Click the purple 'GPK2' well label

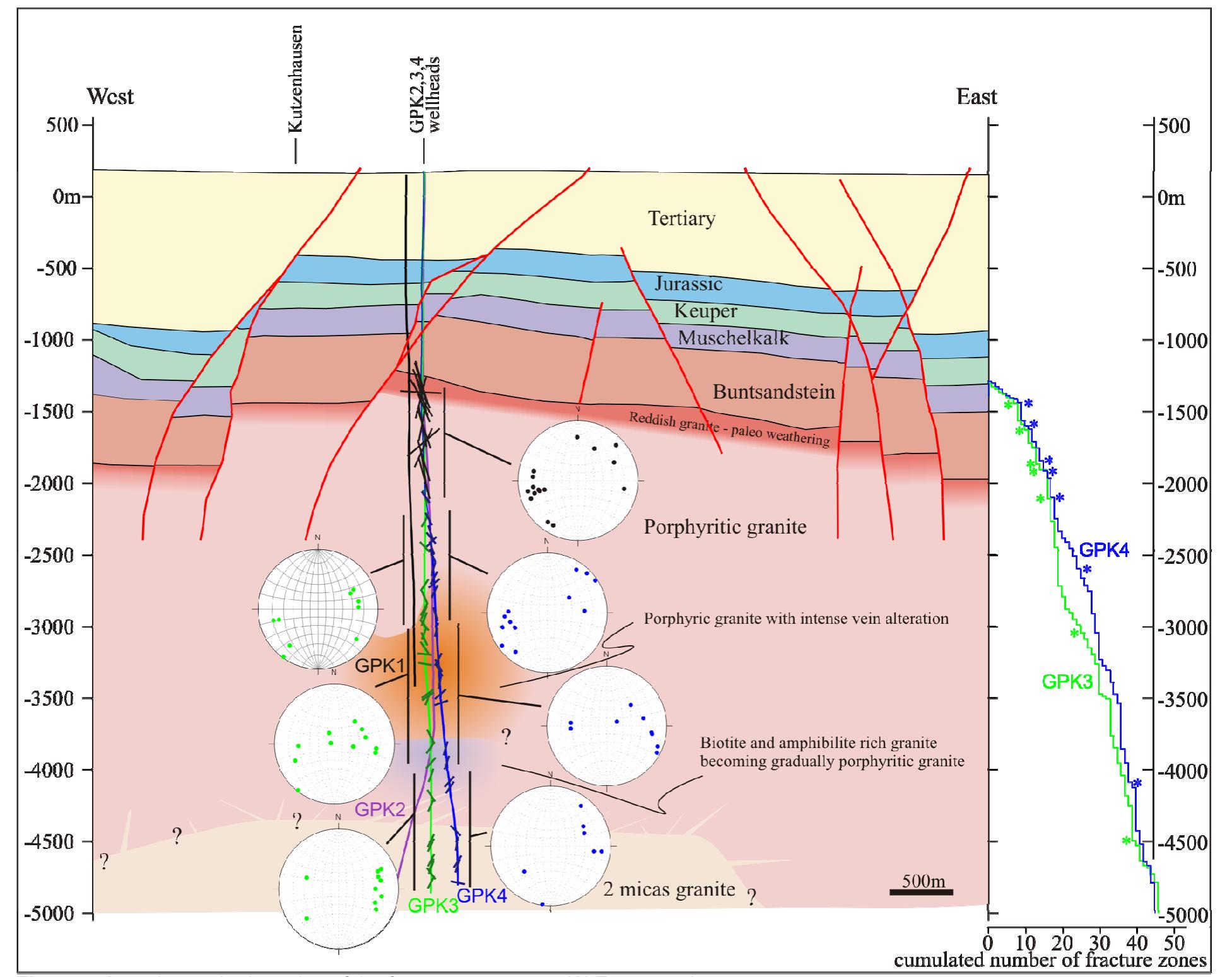(379, 809)
